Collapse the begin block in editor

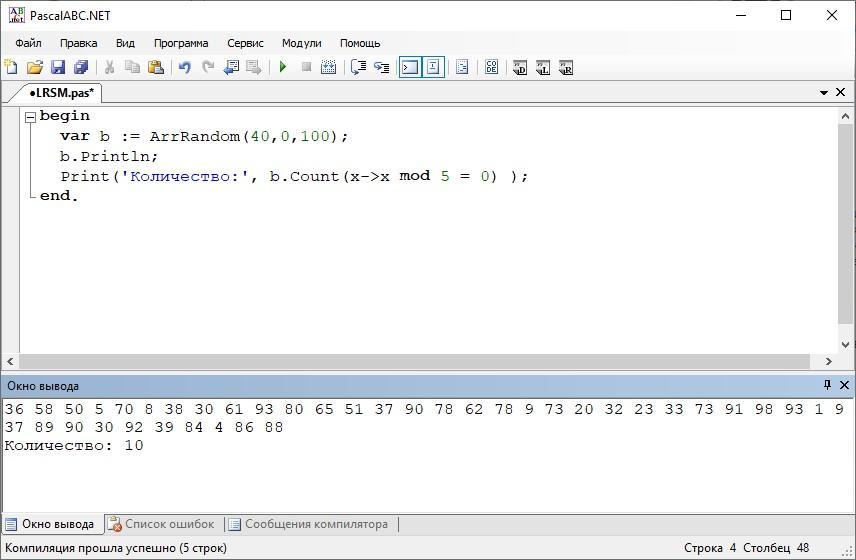coord(31,116)
